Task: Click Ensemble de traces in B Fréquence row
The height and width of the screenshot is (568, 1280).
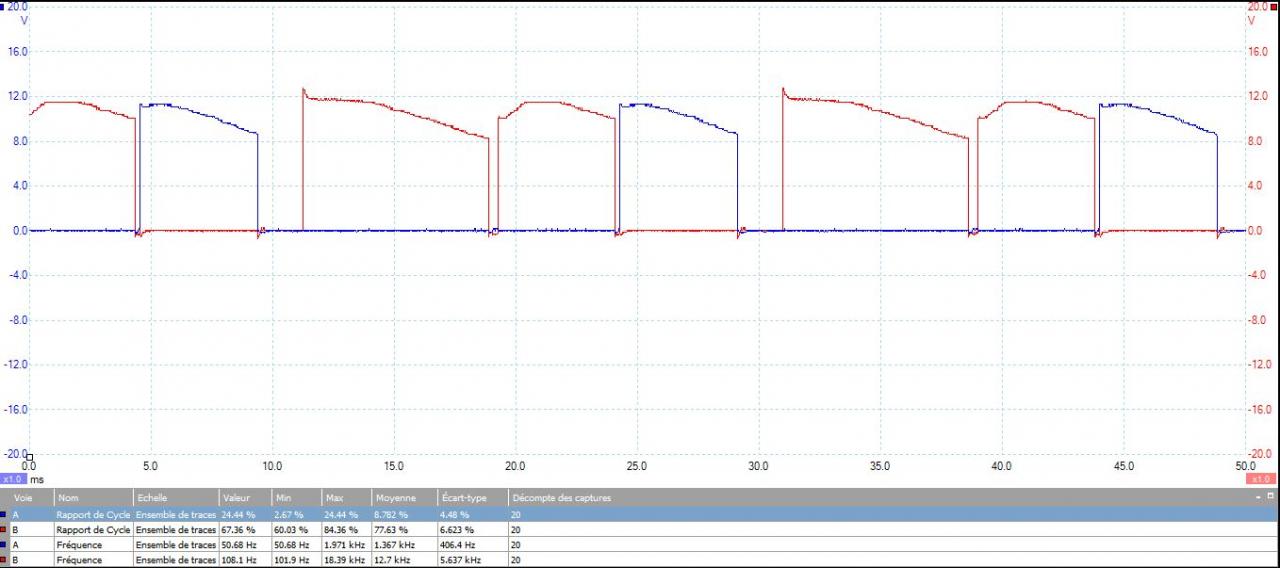Action: (176, 560)
